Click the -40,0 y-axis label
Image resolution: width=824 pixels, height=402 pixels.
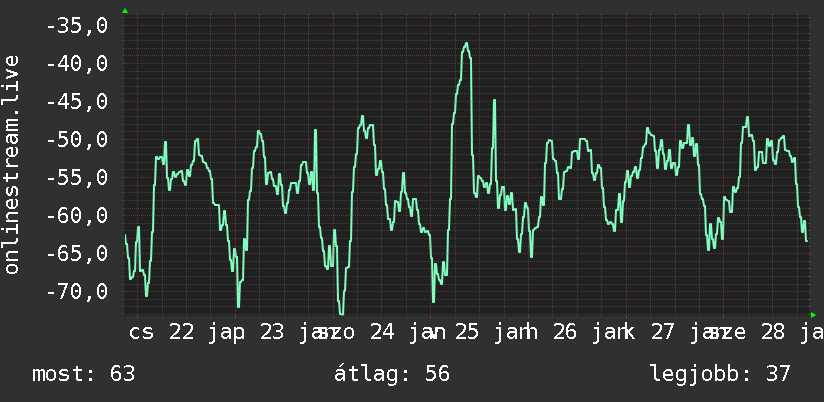77,64
